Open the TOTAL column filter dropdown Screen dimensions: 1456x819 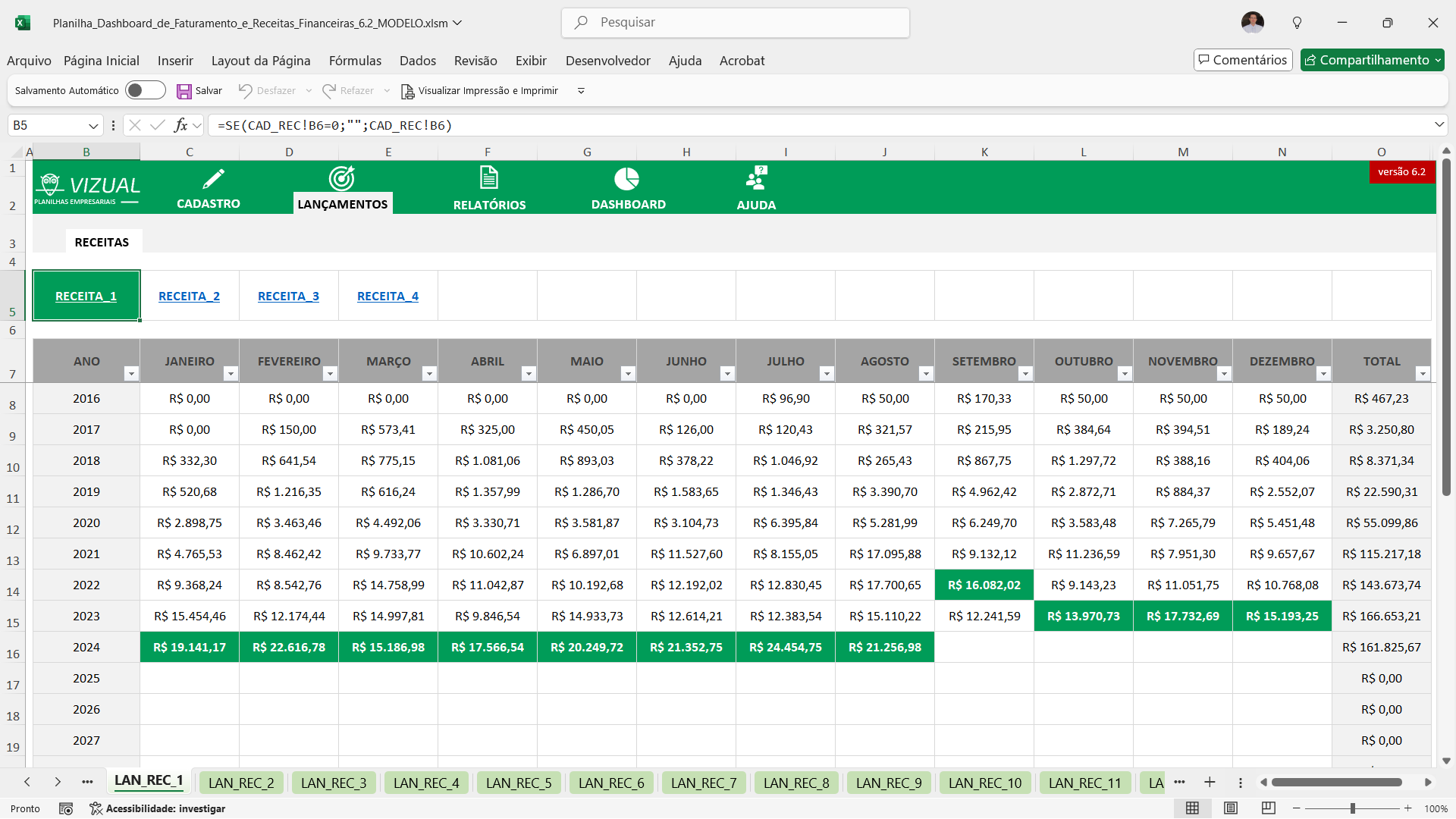1422,373
